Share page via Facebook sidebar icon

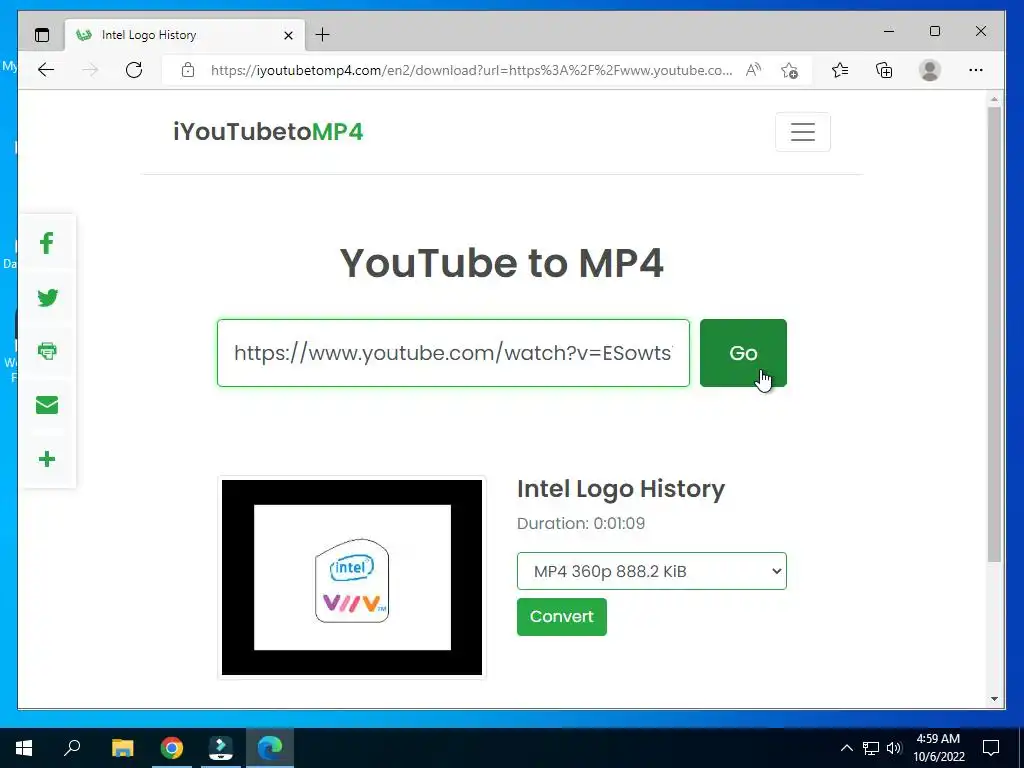[46, 244]
